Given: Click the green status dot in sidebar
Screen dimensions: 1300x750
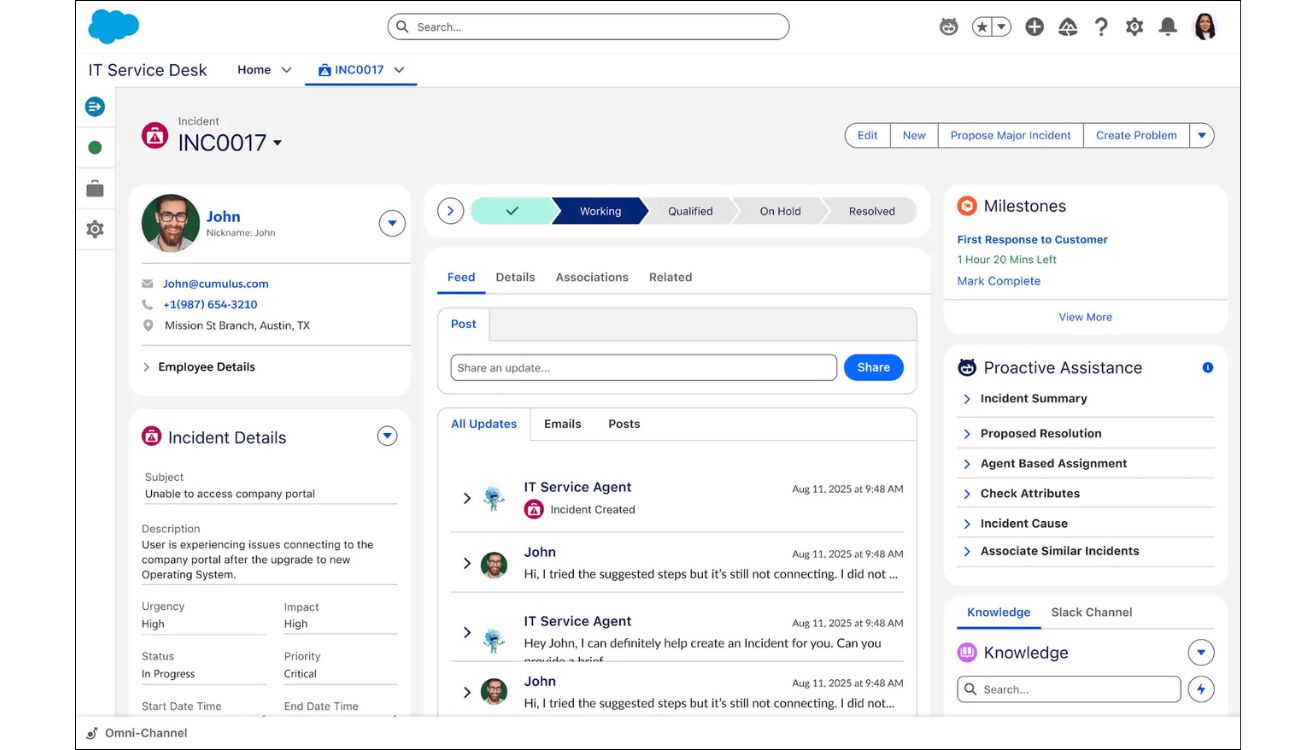Looking at the screenshot, I should click(95, 148).
